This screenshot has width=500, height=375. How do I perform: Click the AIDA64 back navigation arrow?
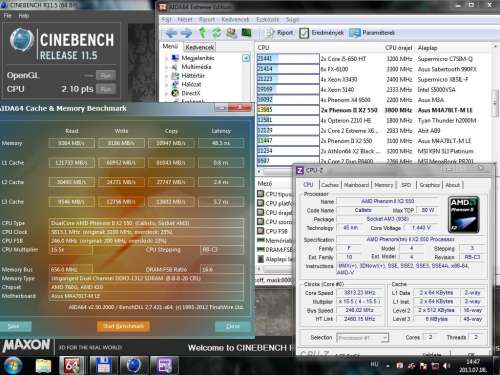click(171, 33)
